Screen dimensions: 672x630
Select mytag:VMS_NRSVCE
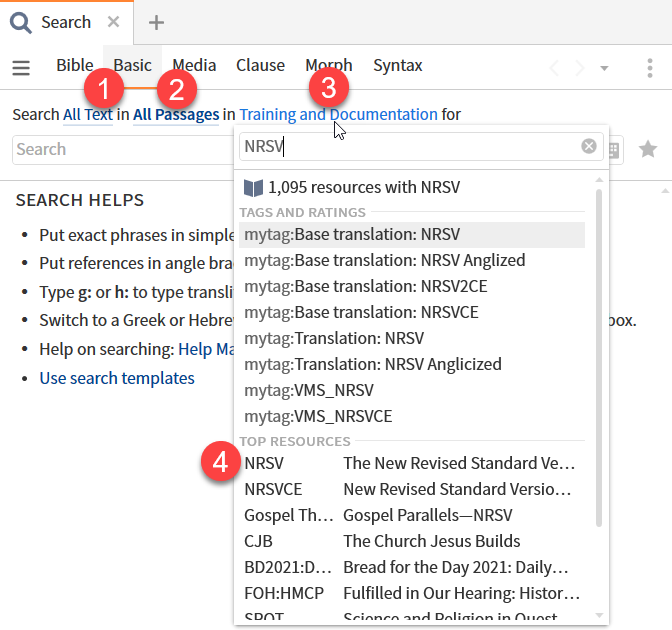[412, 417]
